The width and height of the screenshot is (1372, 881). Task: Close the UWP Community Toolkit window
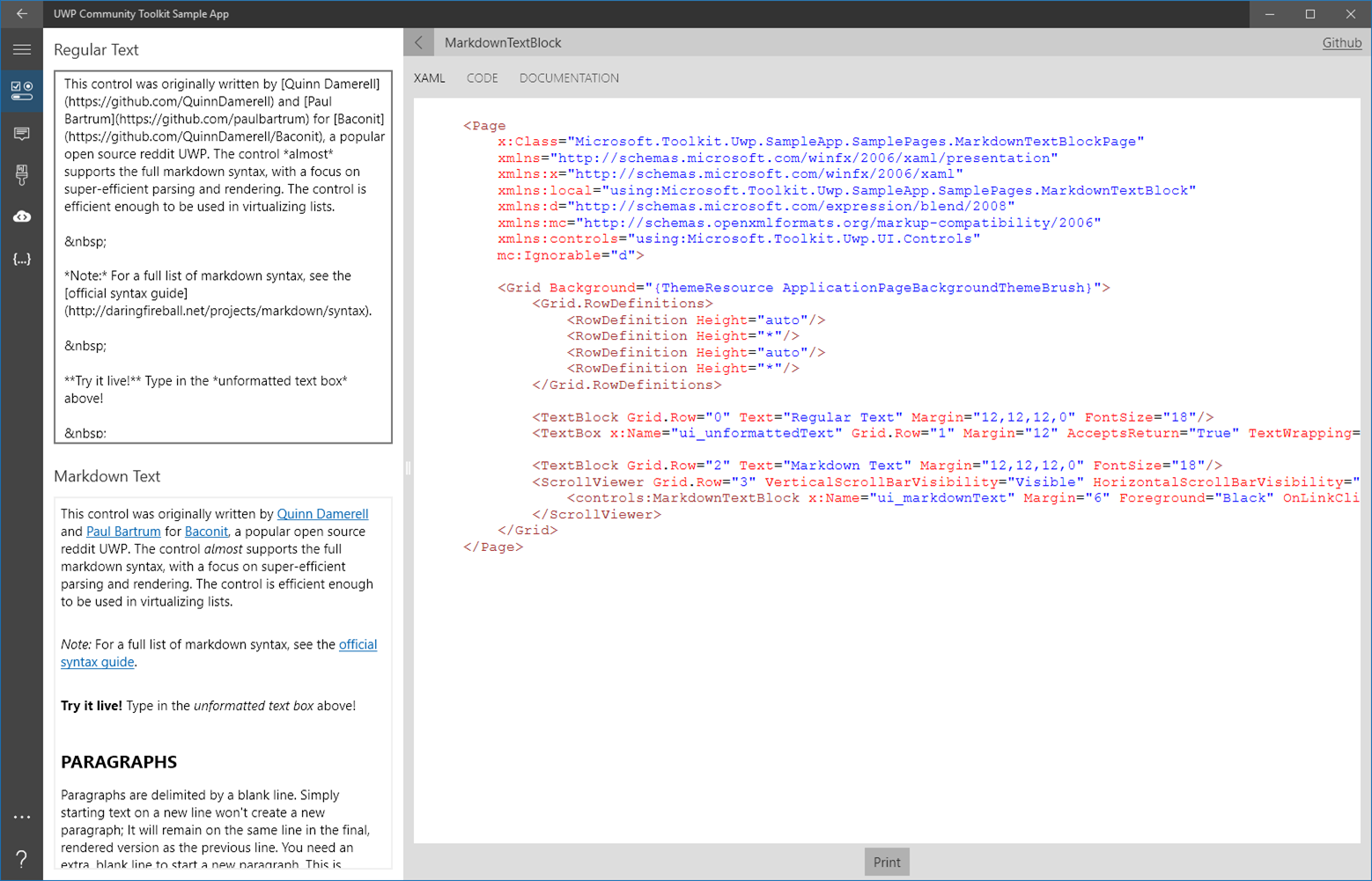[1351, 14]
